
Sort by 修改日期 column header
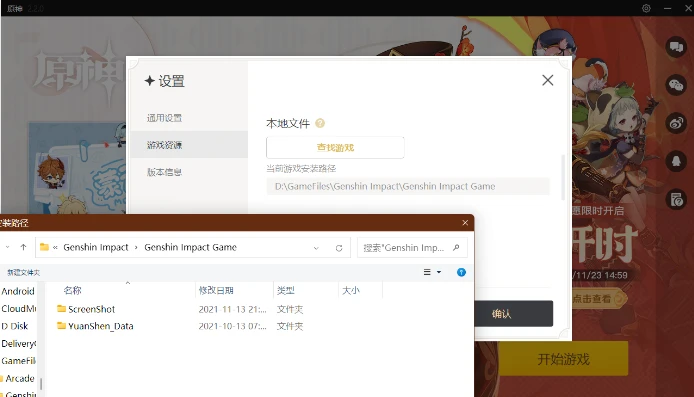point(216,290)
